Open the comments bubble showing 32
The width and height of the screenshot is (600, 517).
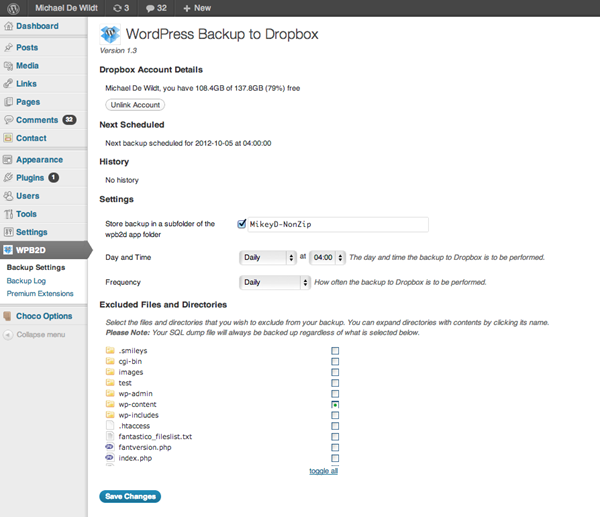pos(156,8)
